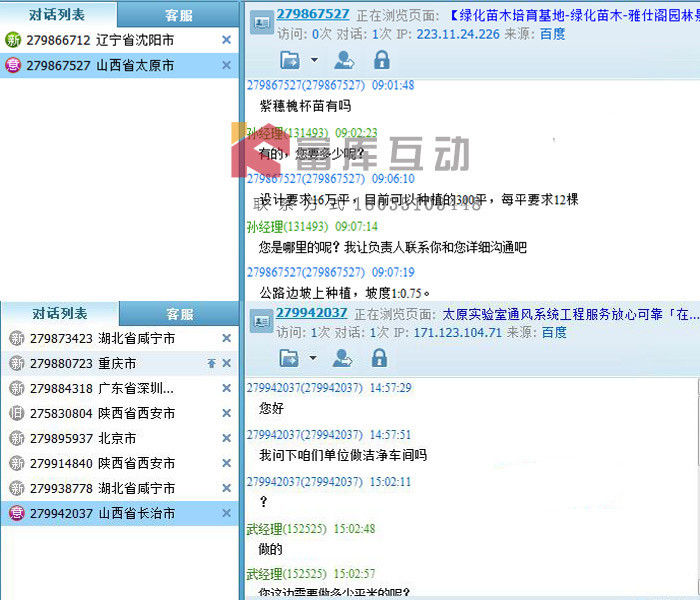This screenshot has width=700, height=600.
Task: Click the IP address 171.123.104.71
Action: [458, 333]
